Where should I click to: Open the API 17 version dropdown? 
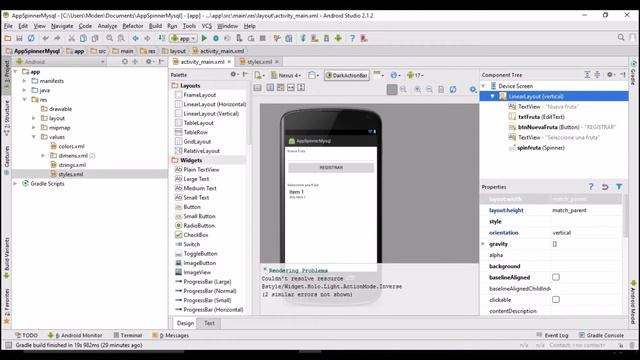click(416, 75)
